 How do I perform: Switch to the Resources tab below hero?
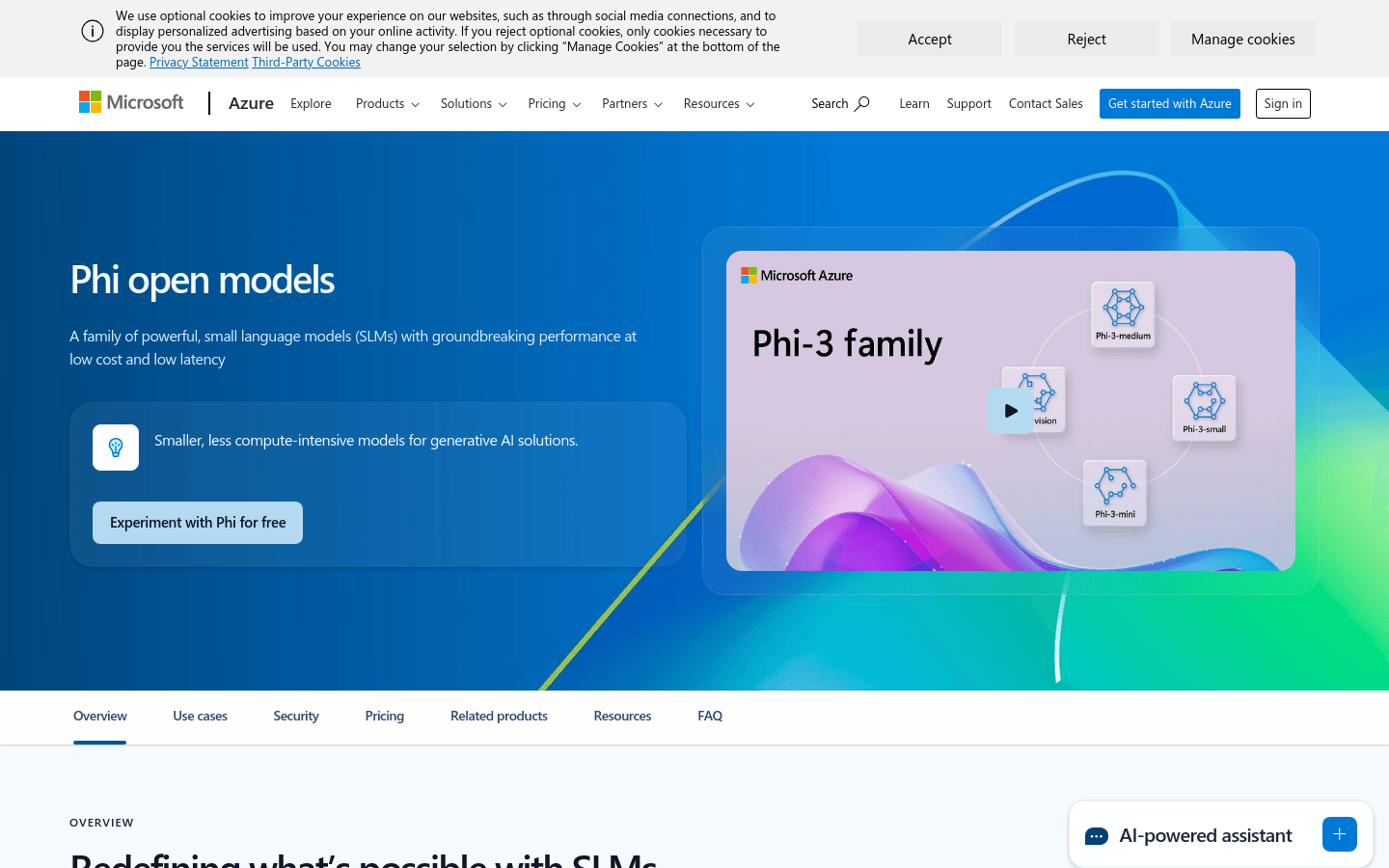(622, 716)
